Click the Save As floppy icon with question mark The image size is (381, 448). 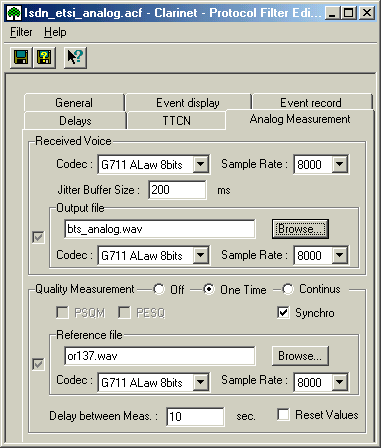tap(44, 57)
